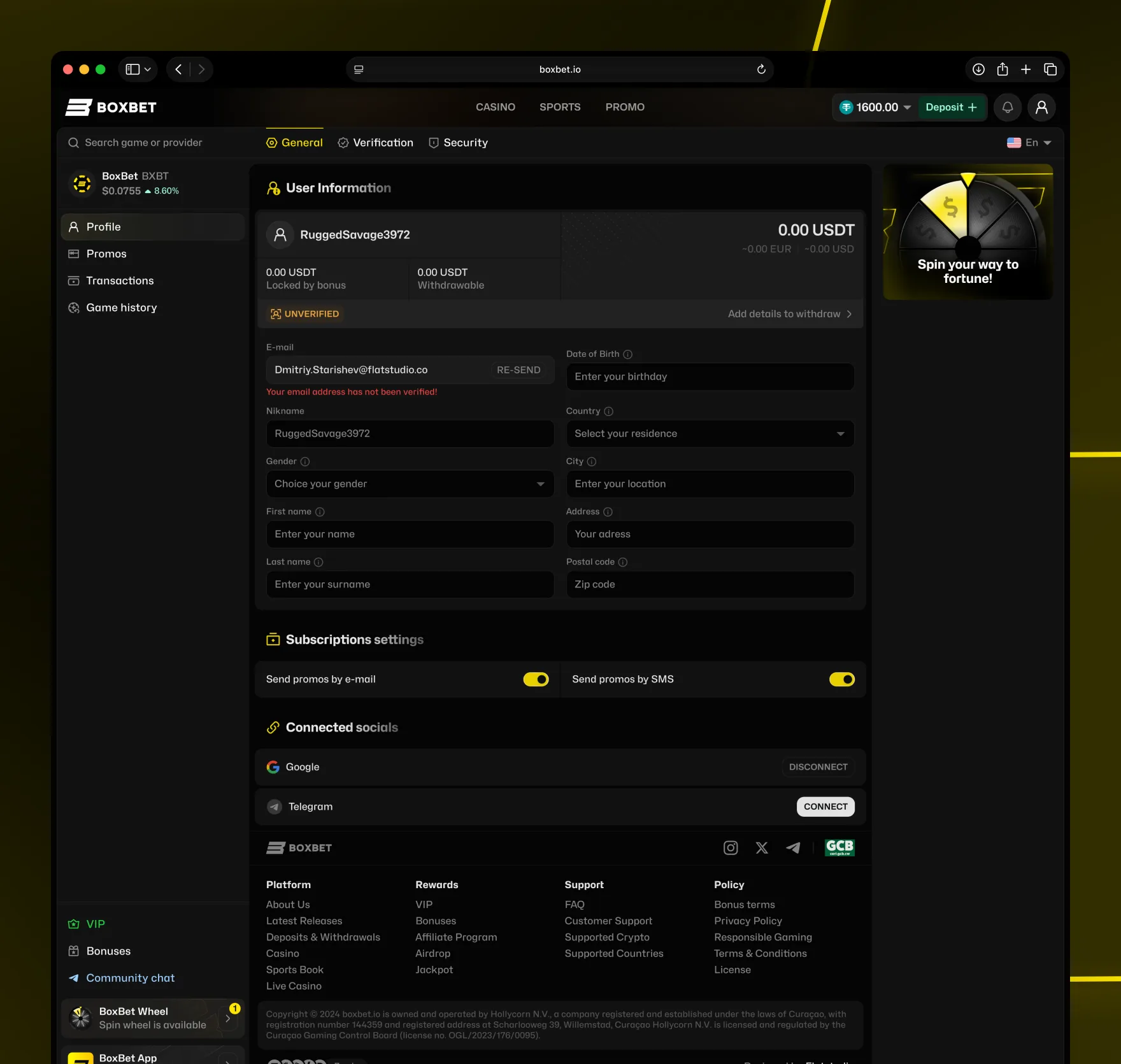Open the En language dropdown
Screen dimensions: 1121x1064
click(1029, 143)
